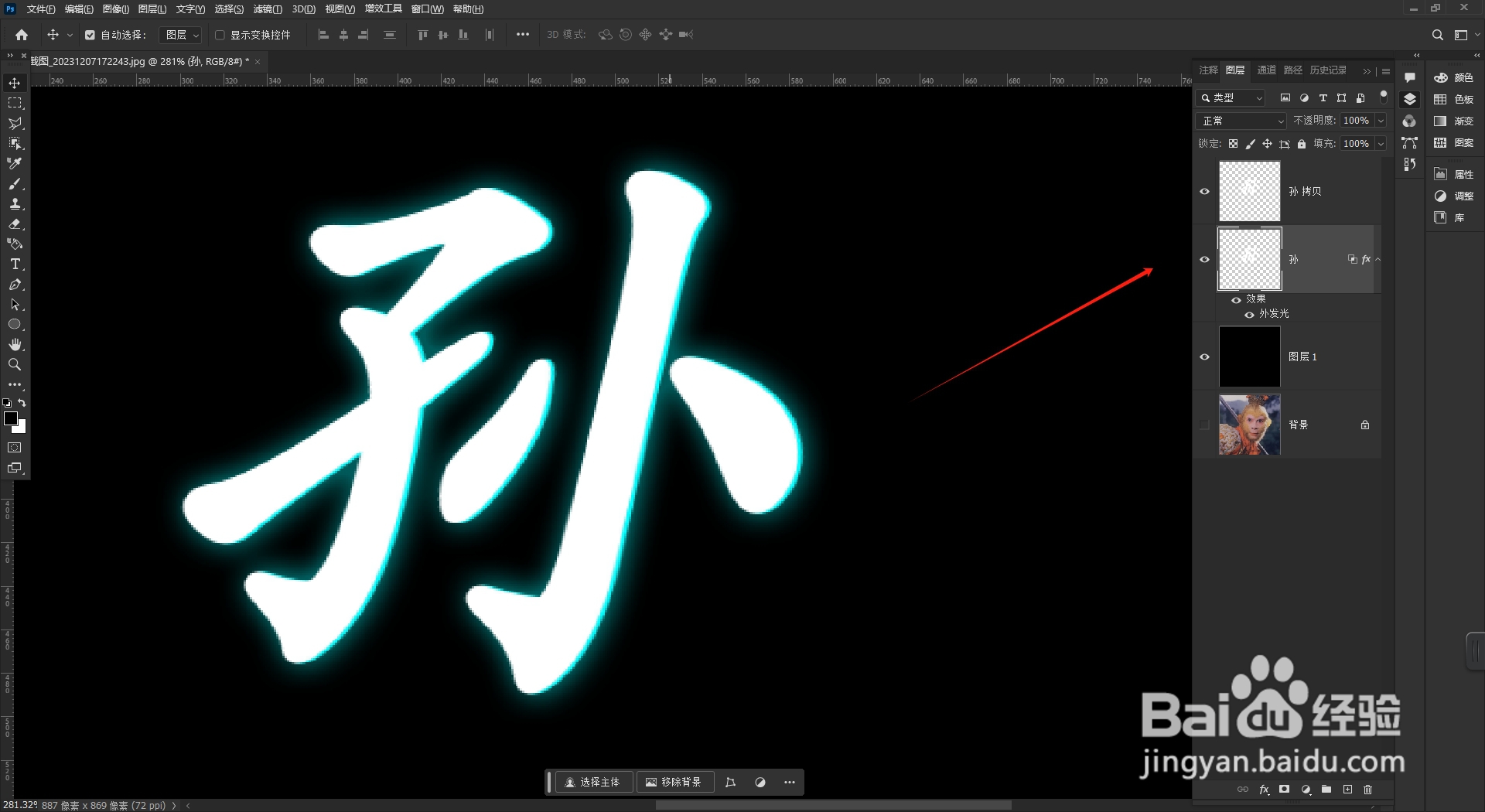Viewport: 1485px width, 812px height.
Task: Hide the 孙 拷贝 layer
Action: [x=1204, y=191]
